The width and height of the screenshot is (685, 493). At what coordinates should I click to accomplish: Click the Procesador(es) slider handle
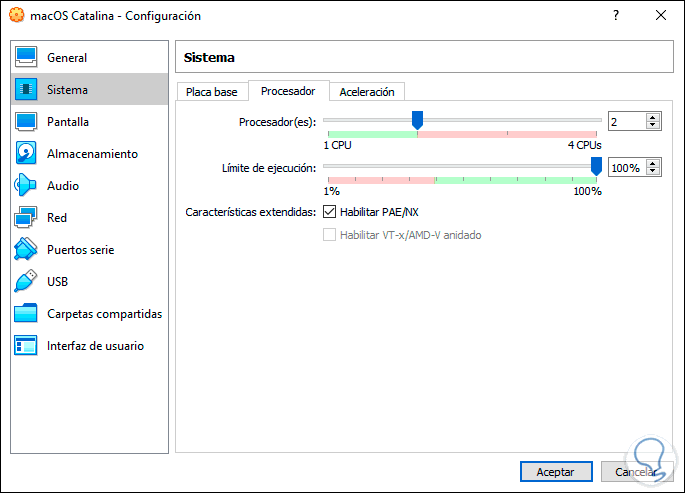(418, 120)
